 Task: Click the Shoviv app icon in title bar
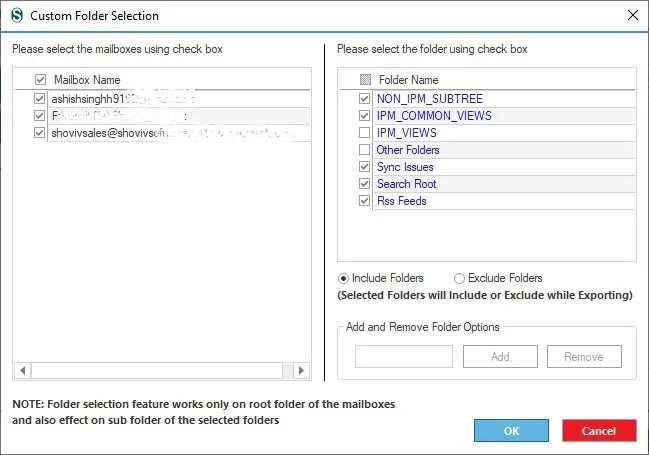17,15
